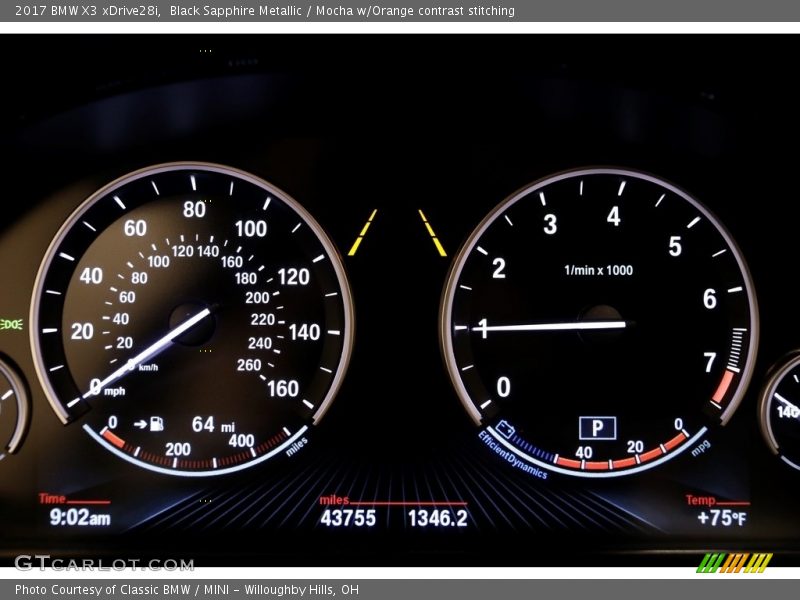This screenshot has height=600, width=800.
Task: Click the trip meter value 1346.2
Action: (x=438, y=518)
